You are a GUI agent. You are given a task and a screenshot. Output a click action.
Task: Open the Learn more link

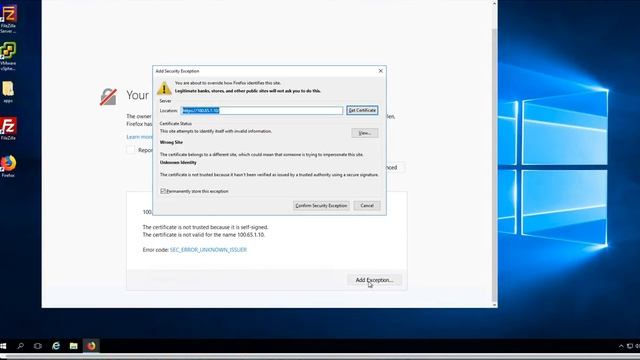(139, 137)
